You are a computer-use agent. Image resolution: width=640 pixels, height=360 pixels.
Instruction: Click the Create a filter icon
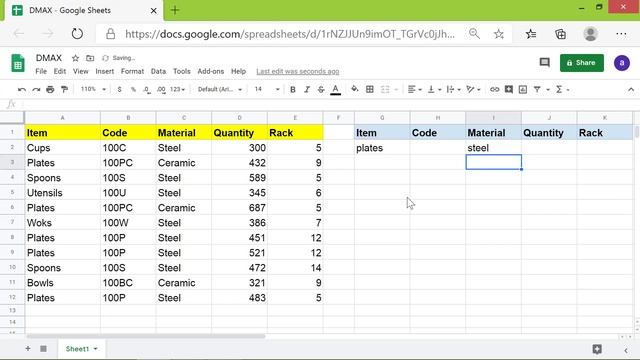537,89
